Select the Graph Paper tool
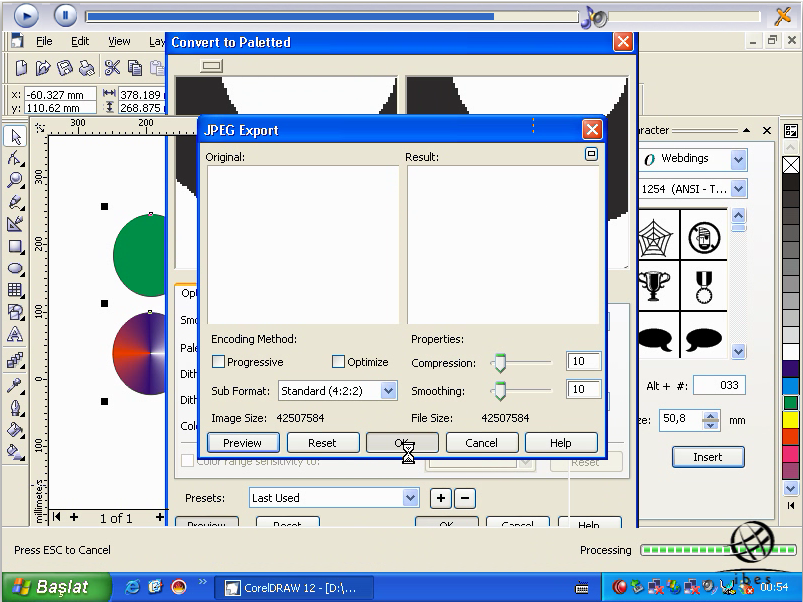This screenshot has height=602, width=803. pyautogui.click(x=15, y=290)
